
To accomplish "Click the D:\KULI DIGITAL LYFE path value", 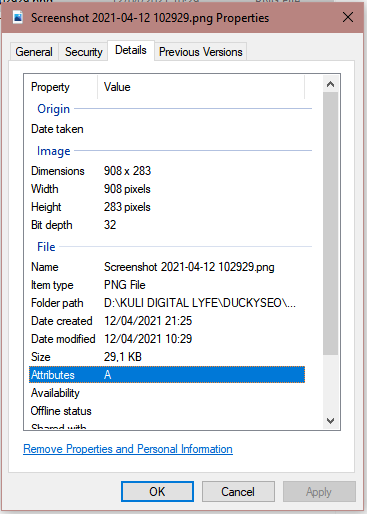I will tap(200, 303).
